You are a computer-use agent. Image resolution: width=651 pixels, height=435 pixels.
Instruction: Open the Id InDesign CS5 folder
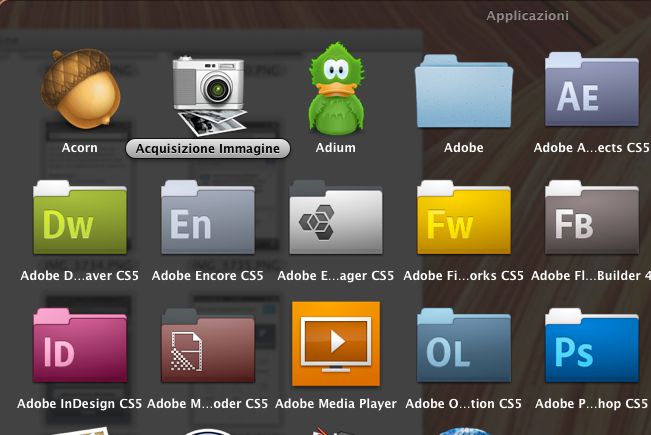pos(80,345)
